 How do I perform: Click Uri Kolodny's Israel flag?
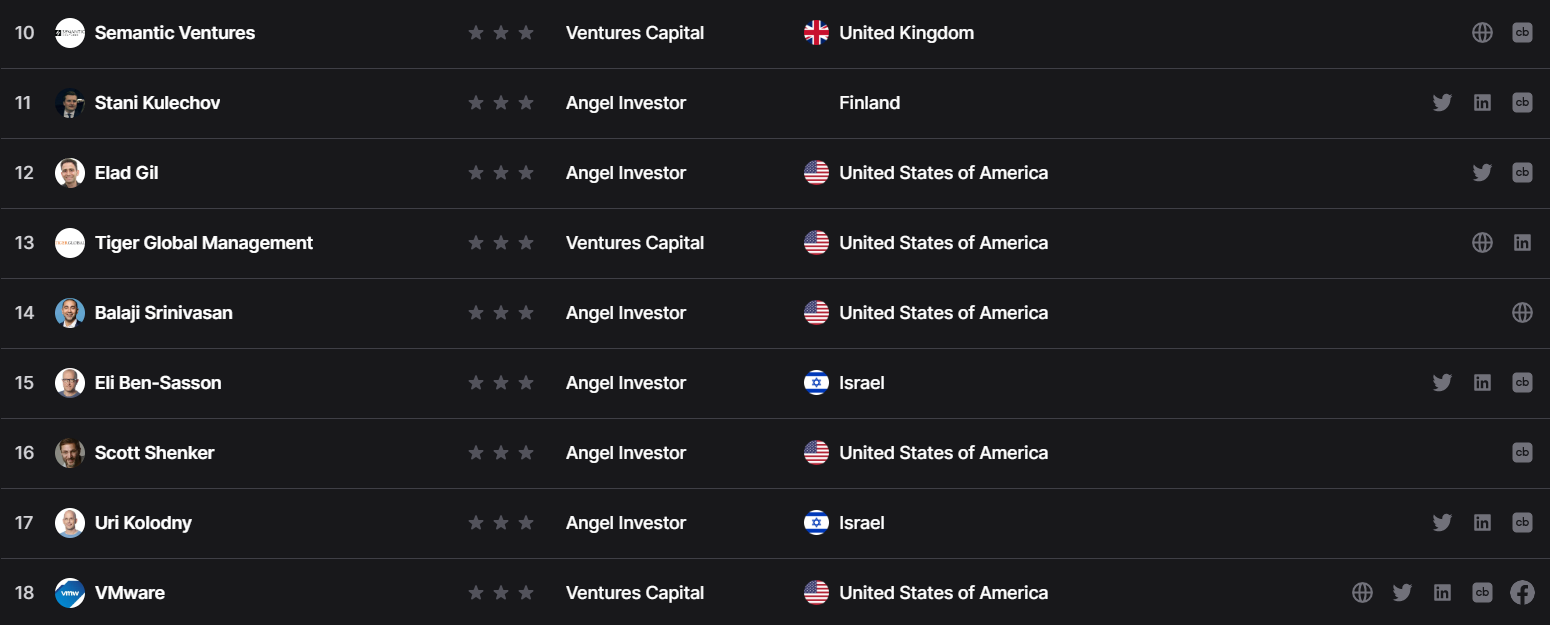(x=816, y=523)
